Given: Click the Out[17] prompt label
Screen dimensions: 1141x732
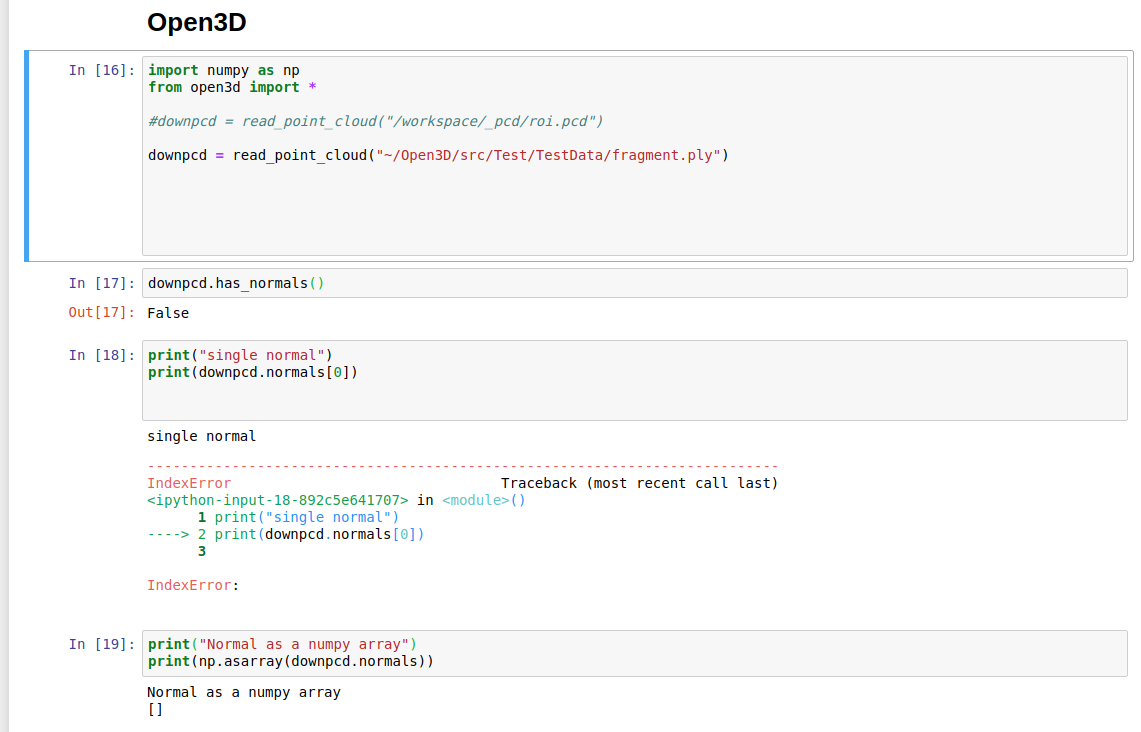Looking at the screenshot, I should [x=97, y=312].
